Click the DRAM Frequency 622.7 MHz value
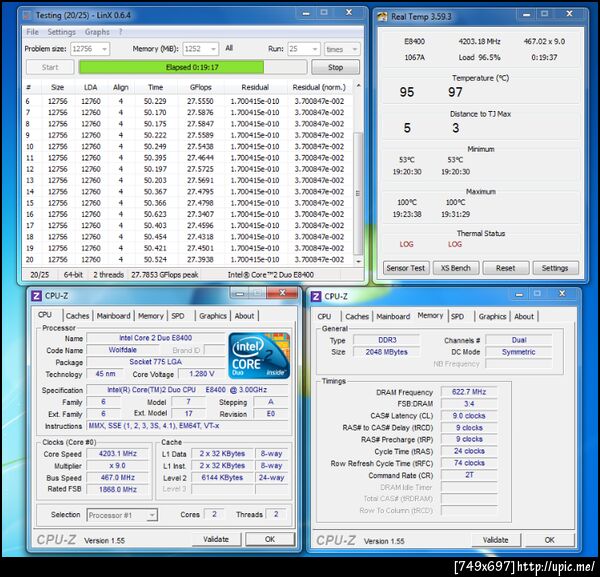The image size is (600, 577). click(469, 391)
